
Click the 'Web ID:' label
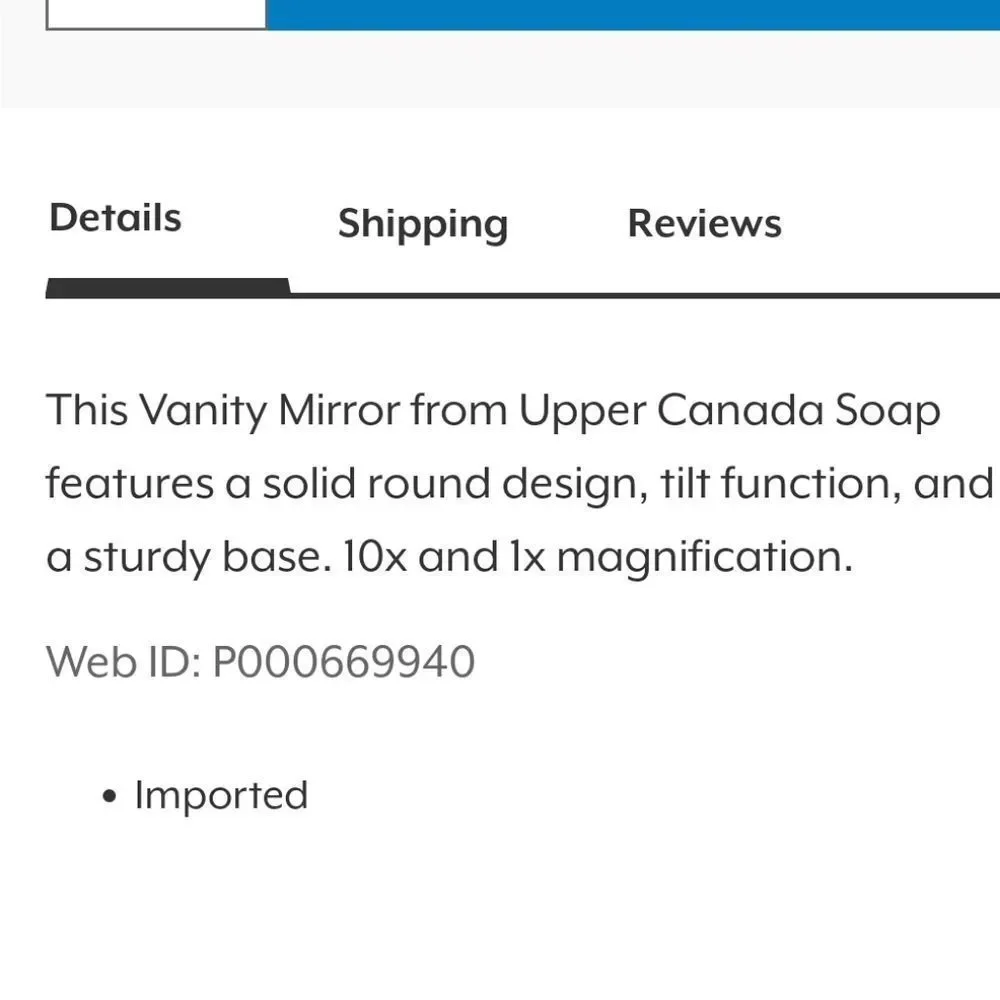pyautogui.click(x=124, y=661)
